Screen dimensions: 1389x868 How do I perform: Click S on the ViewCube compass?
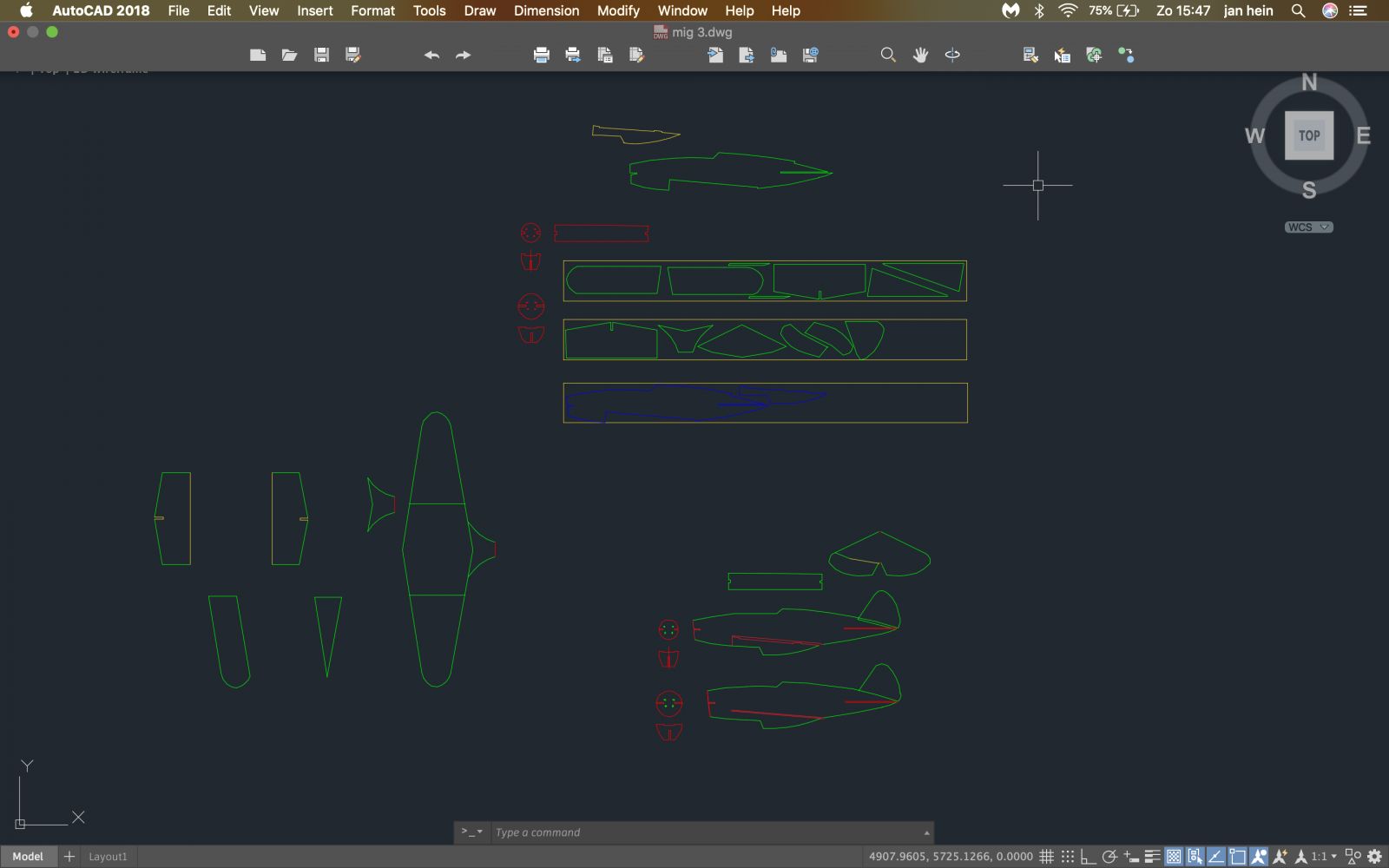[x=1309, y=190]
